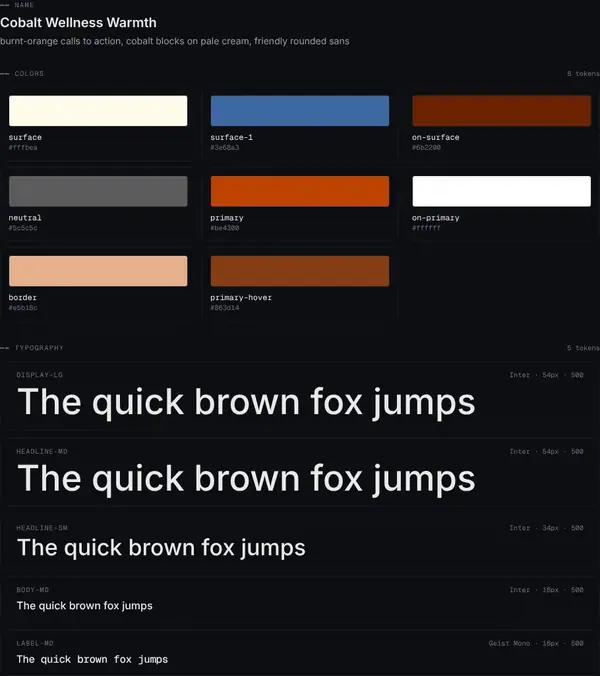Select the blue surface-1 color swatch

pyautogui.click(x=300, y=111)
